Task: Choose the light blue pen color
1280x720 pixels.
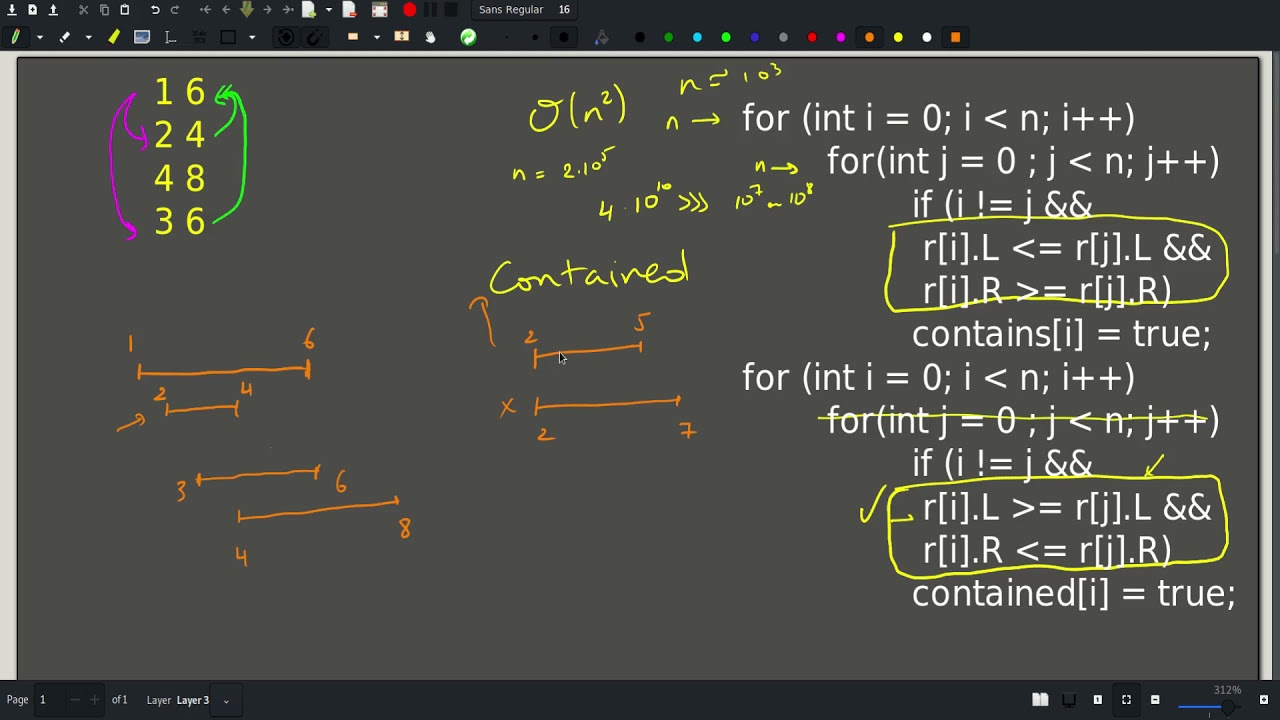Action: (697, 37)
